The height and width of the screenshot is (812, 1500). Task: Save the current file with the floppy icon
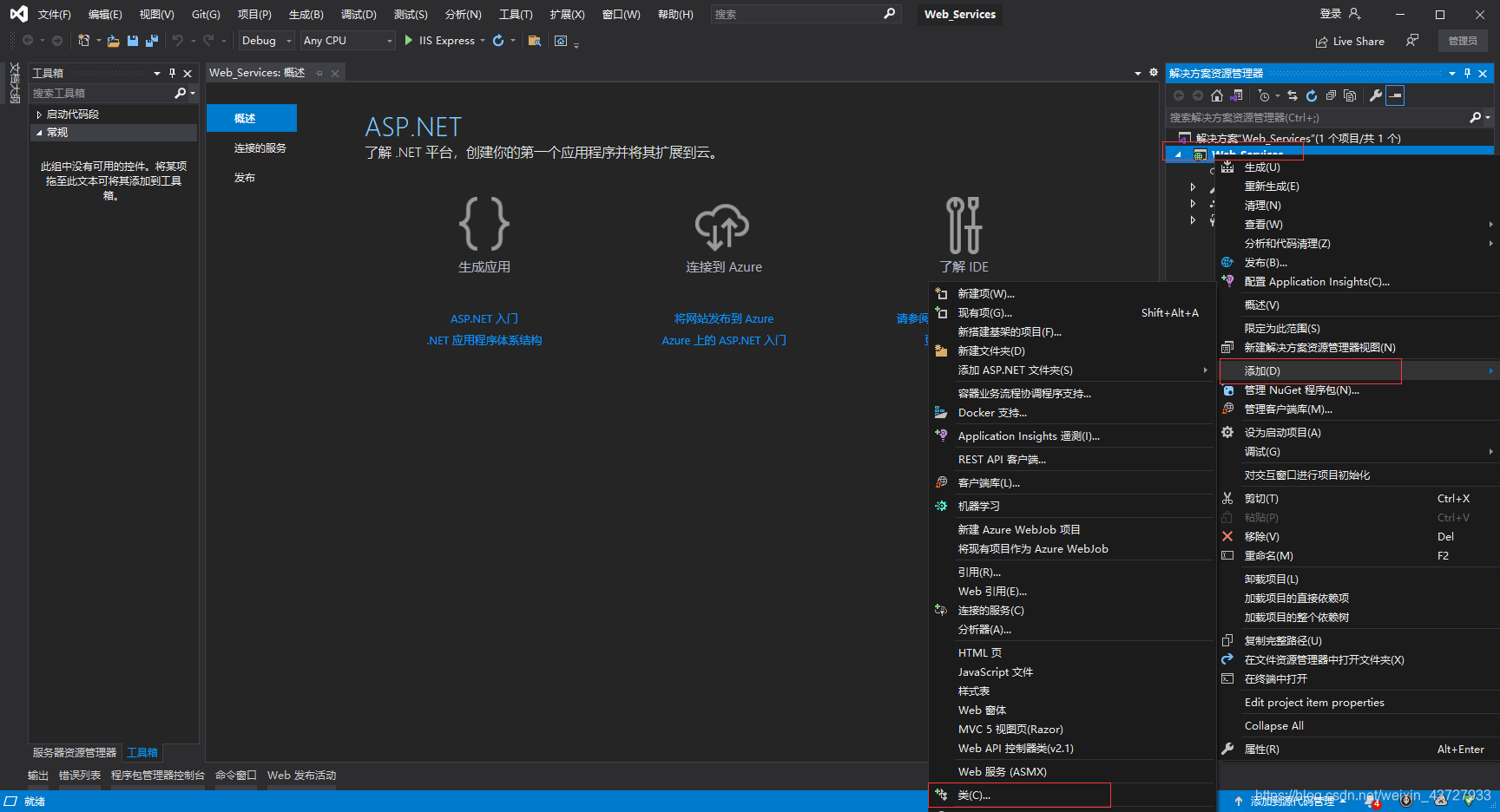(x=133, y=41)
